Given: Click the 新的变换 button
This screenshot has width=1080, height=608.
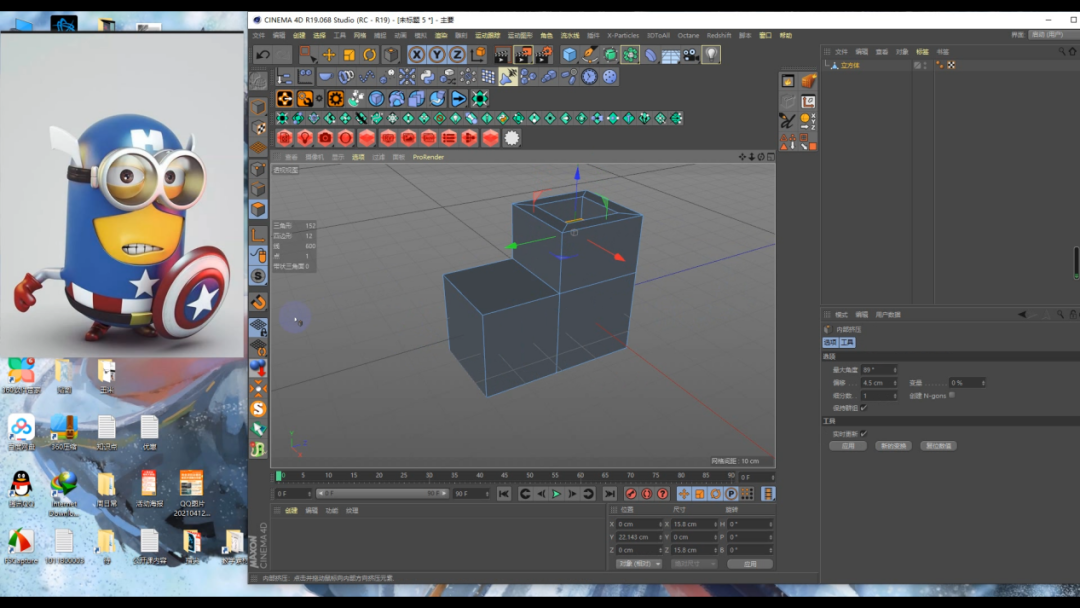Looking at the screenshot, I should point(893,445).
